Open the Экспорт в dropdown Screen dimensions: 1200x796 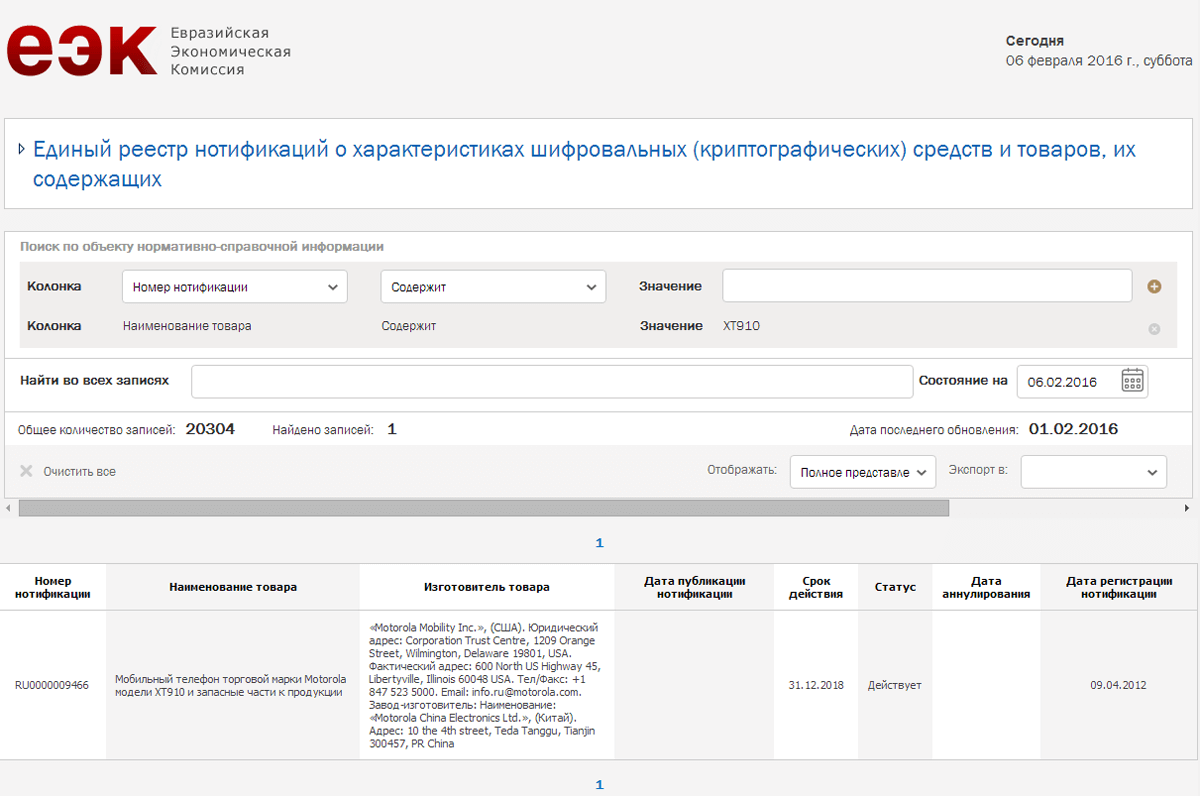pos(1094,472)
